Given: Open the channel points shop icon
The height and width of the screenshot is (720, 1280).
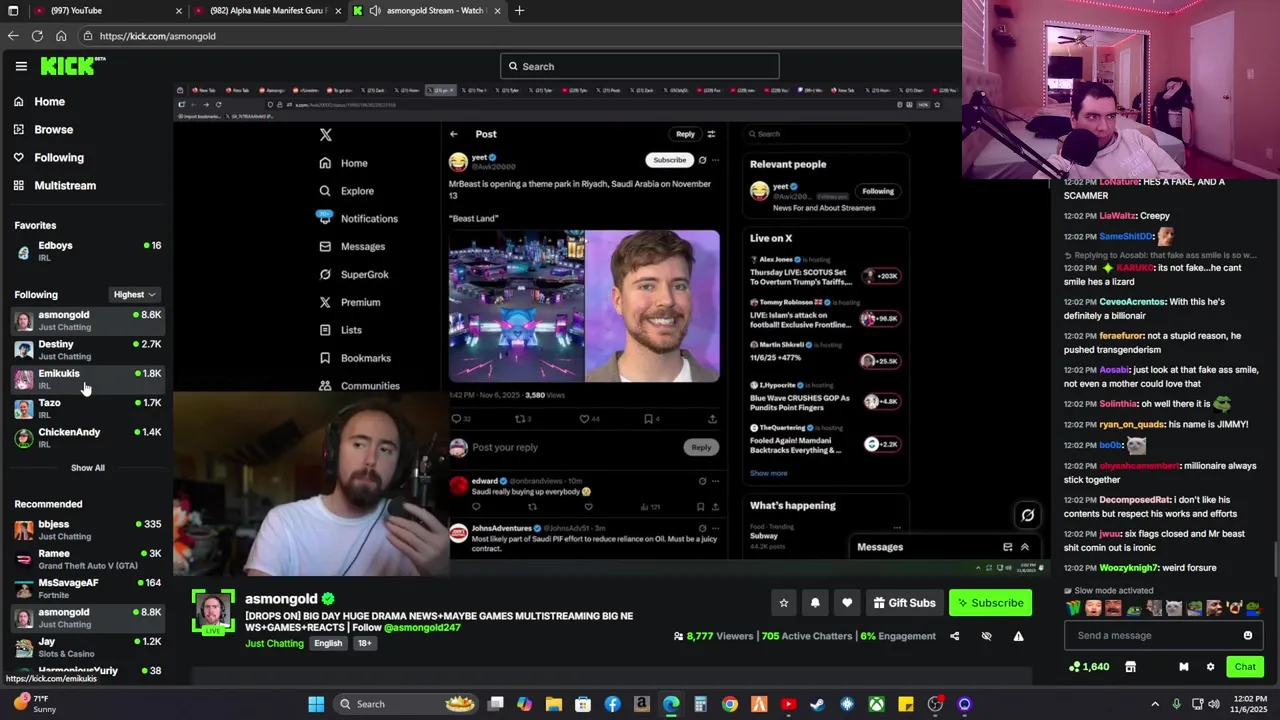Looking at the screenshot, I should pos(1130,667).
